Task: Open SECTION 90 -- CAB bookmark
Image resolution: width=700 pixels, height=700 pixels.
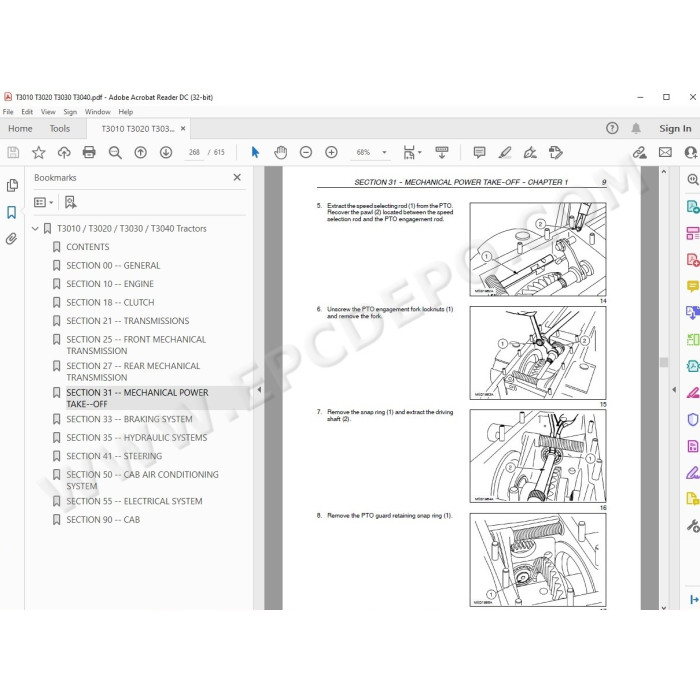Action: pos(103,520)
